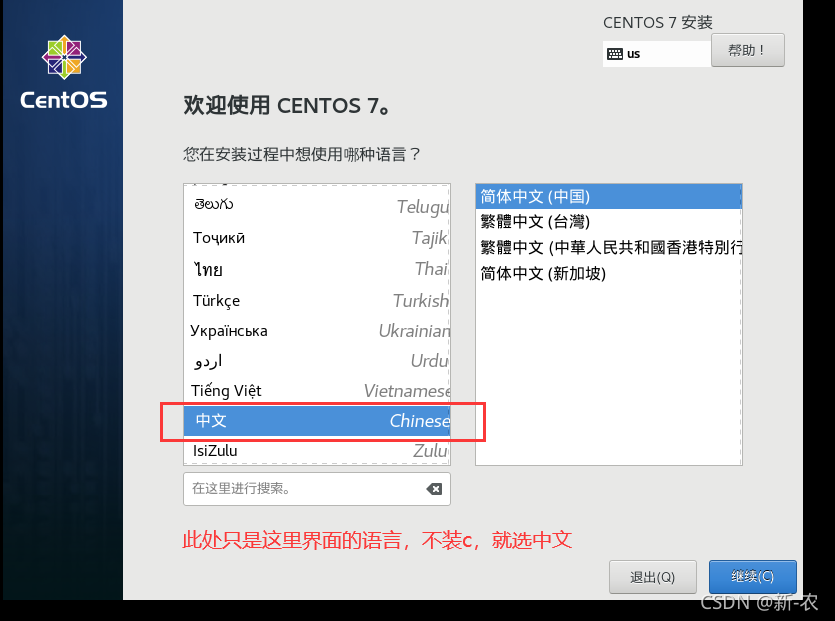
Task: Select Telugu in the language list
Action: (317, 206)
